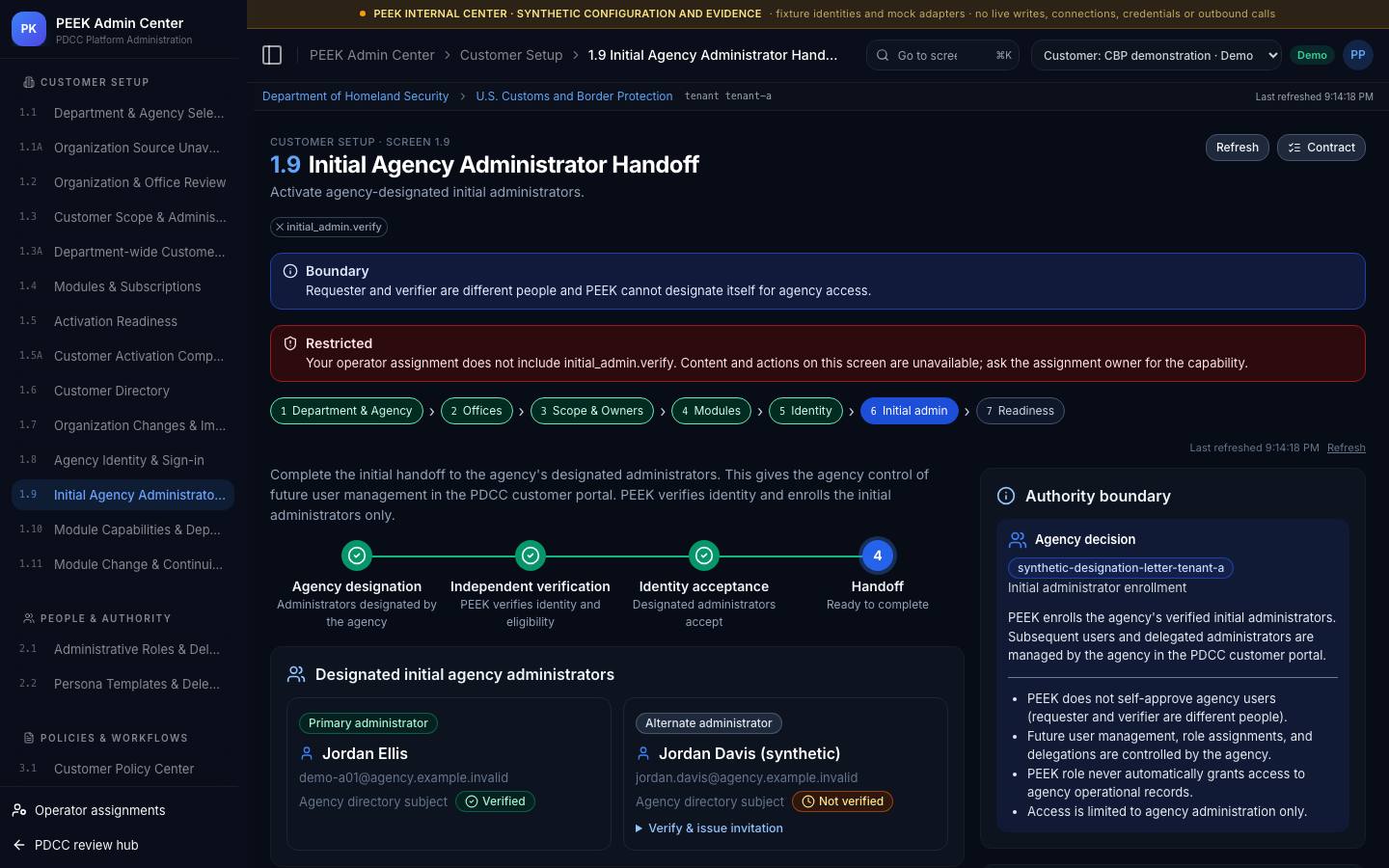This screenshot has height=868, width=1389.
Task: Click the Identity acceptance checkmark circle
Action: pyautogui.click(x=704, y=556)
